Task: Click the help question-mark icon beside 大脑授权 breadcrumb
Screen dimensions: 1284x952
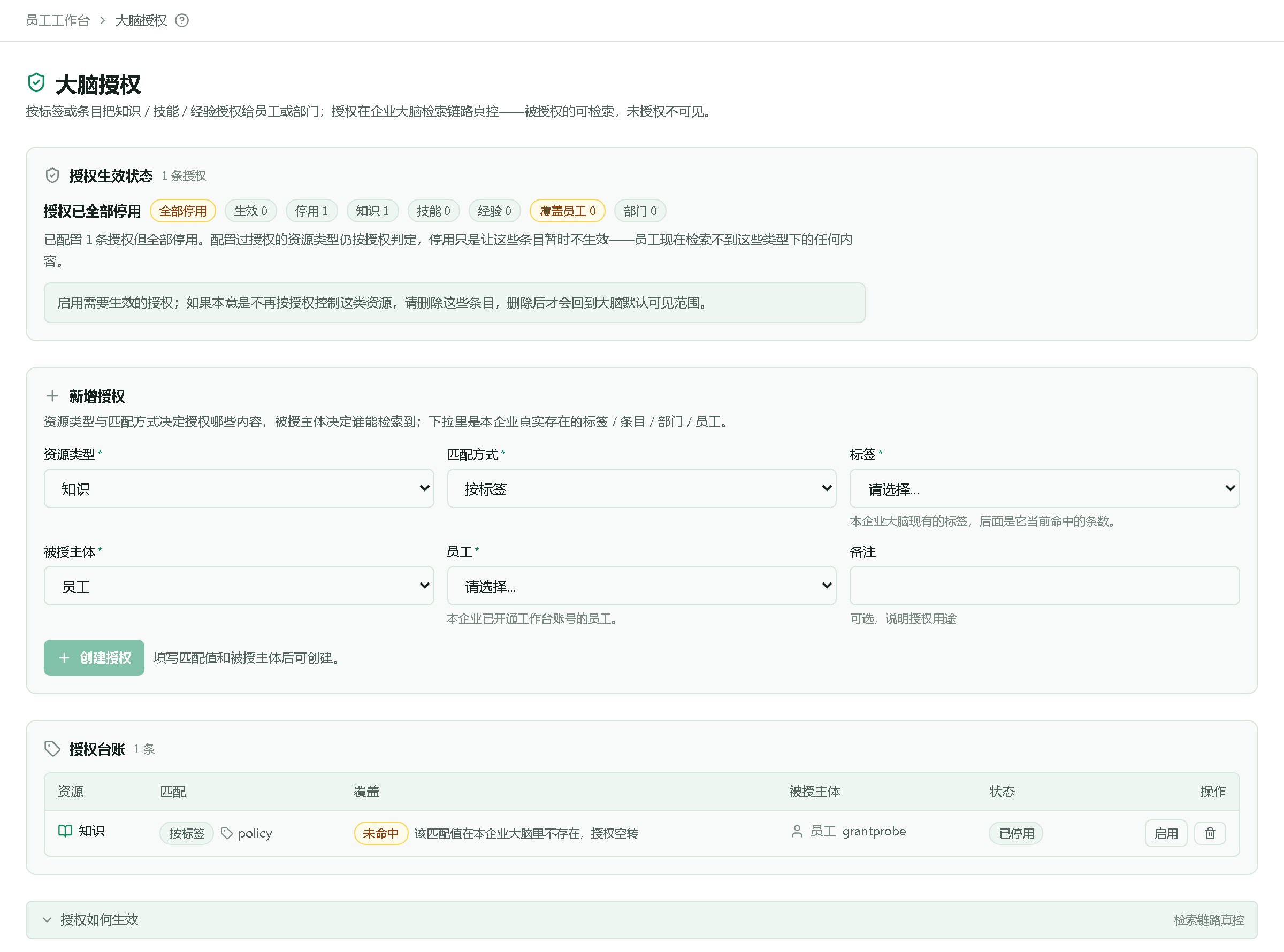Action: 181,21
